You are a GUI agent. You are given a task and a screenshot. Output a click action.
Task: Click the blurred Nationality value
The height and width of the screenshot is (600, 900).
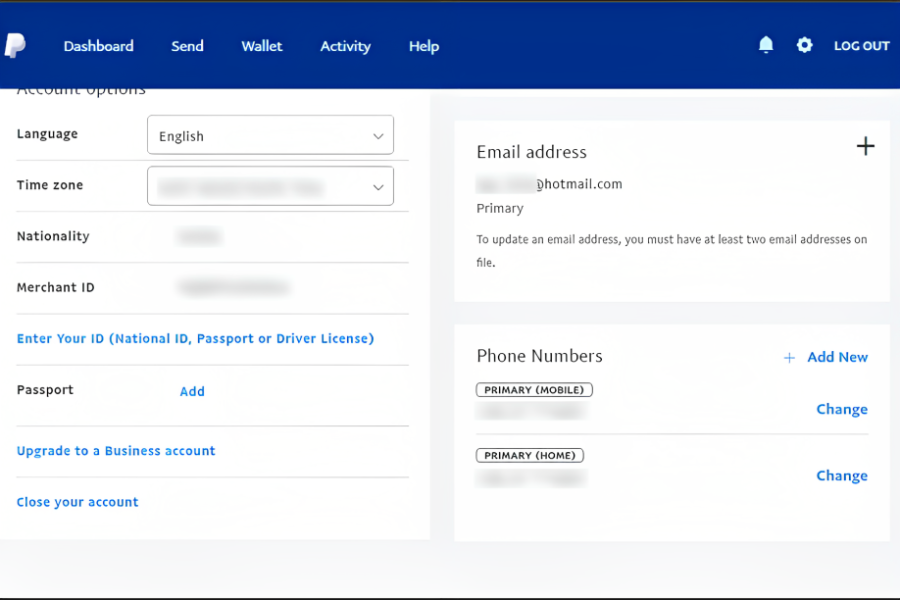point(199,237)
